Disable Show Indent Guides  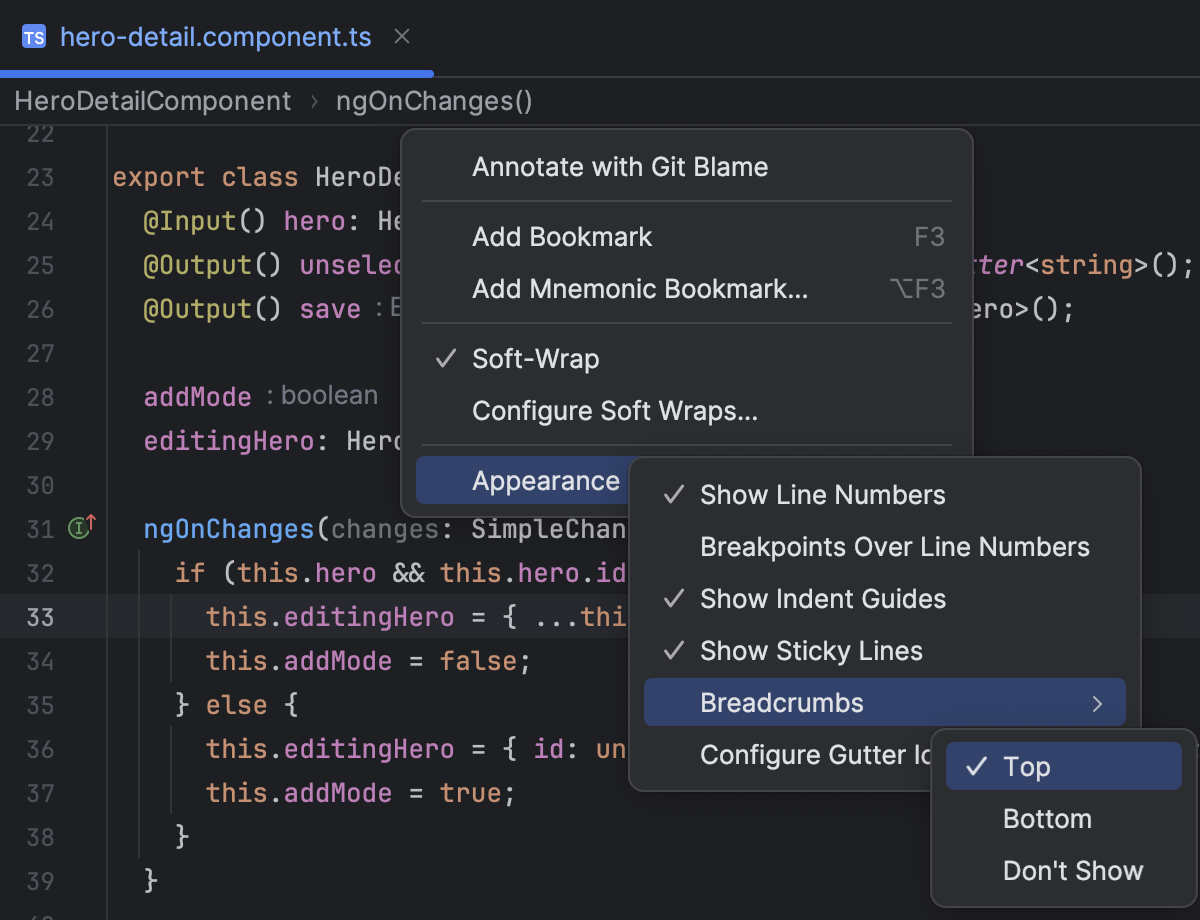[x=823, y=598]
